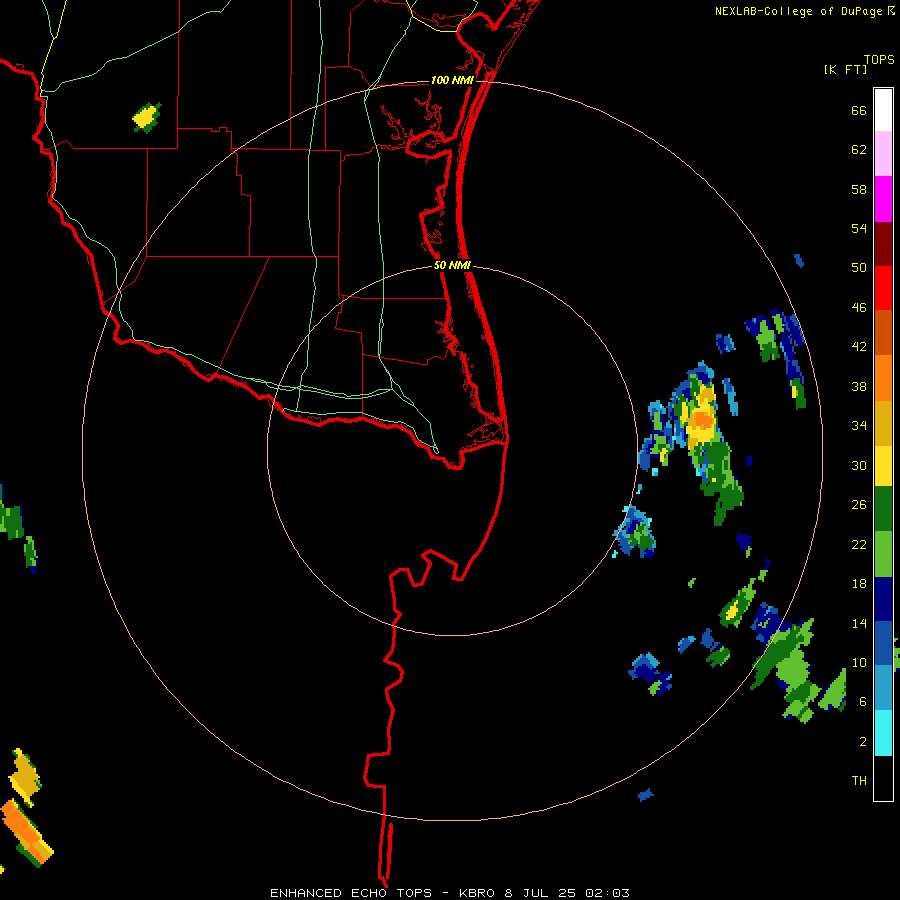This screenshot has height=900, width=900.
Task: Click the 6 legend value
Action: click(863, 702)
